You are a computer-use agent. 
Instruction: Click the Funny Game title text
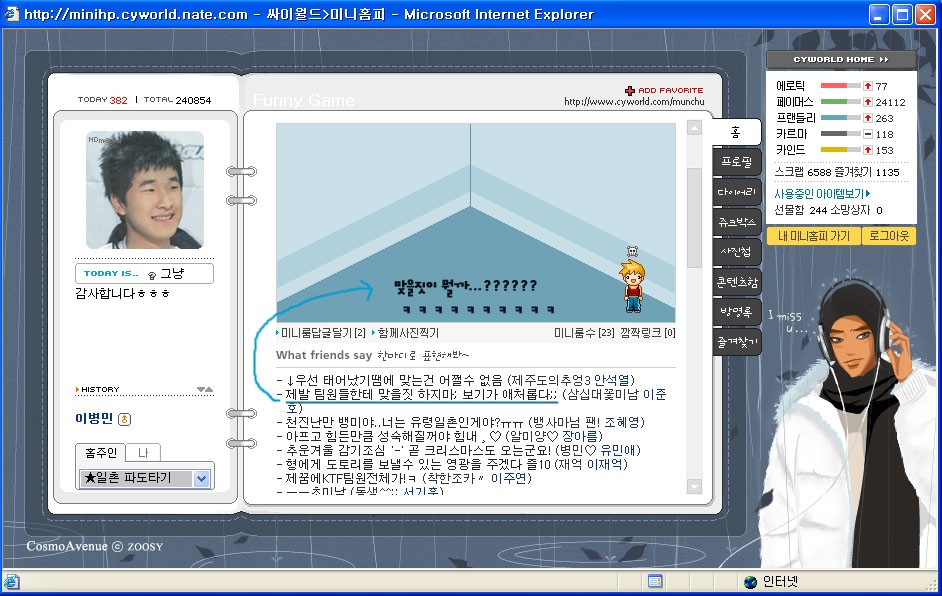click(x=303, y=100)
